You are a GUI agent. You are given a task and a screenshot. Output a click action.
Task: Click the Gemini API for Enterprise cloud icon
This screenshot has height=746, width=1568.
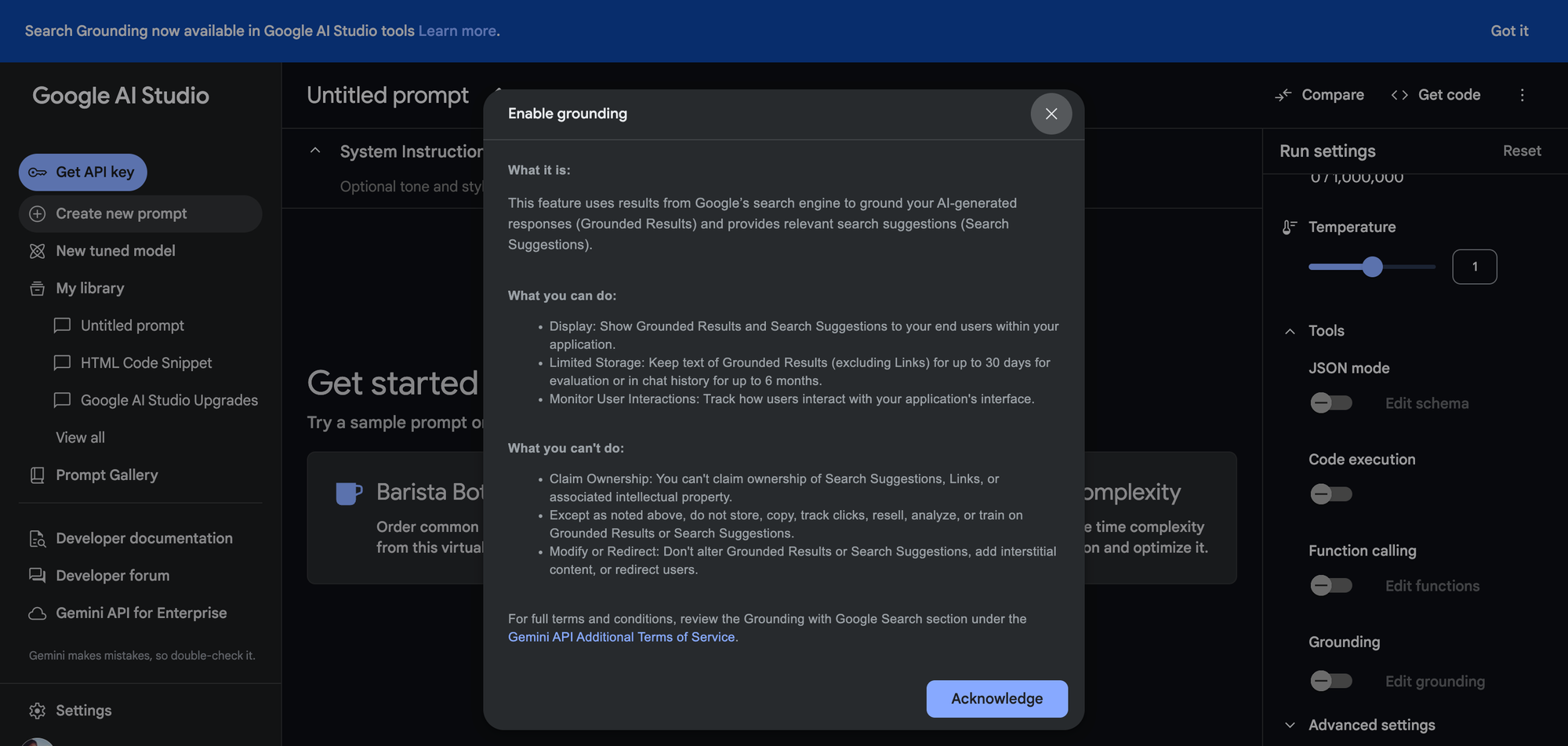38,613
